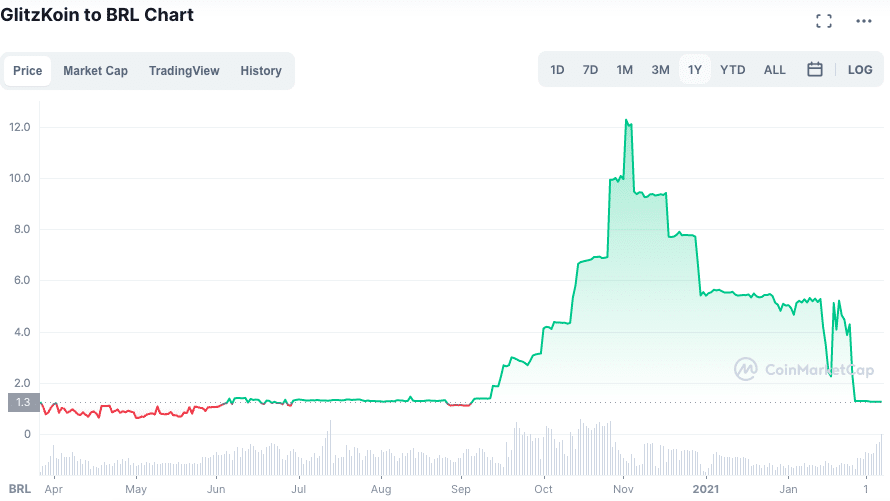Choose the YTD time range

click(x=732, y=70)
